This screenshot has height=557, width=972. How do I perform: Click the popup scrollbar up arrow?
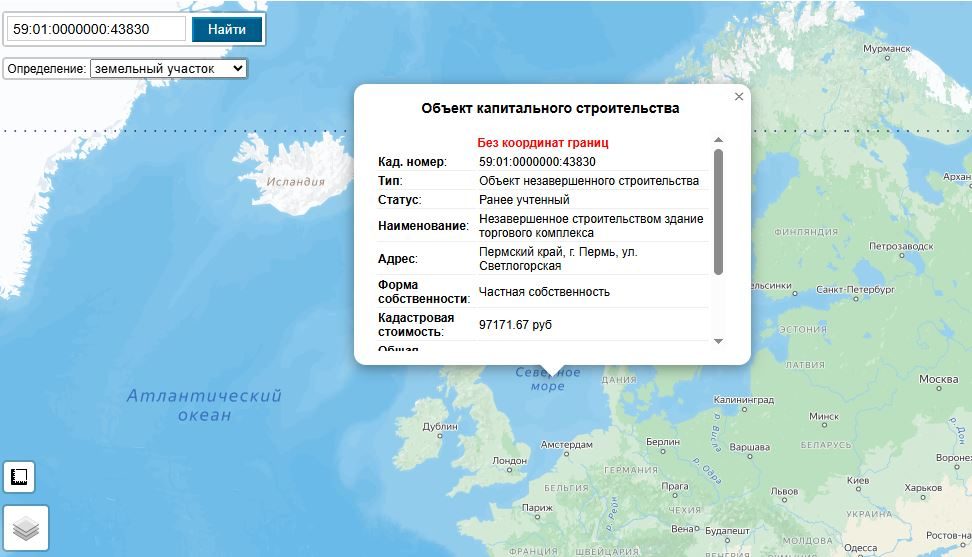(718, 140)
